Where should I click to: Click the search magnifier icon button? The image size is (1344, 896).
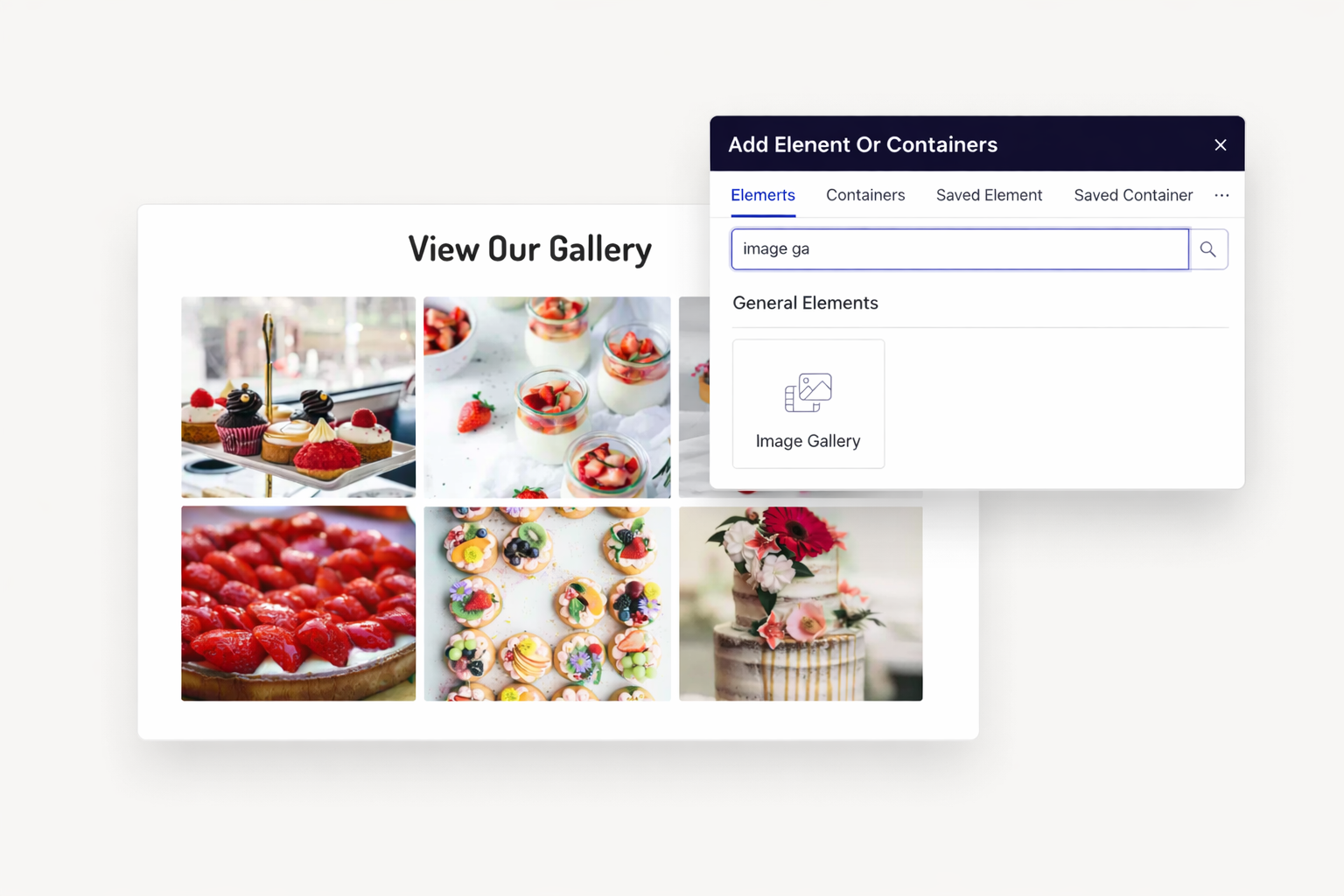[x=1208, y=249]
